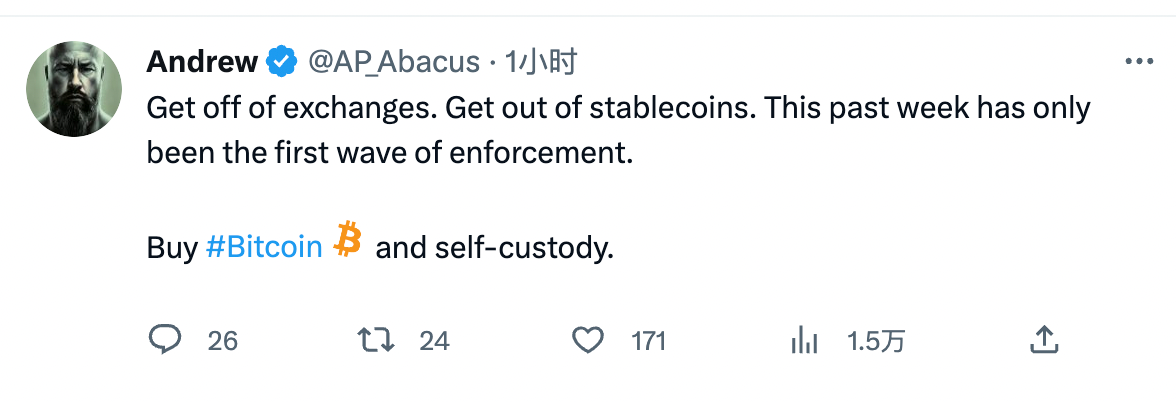
Task: Click the retweet count 24
Action: 434,341
